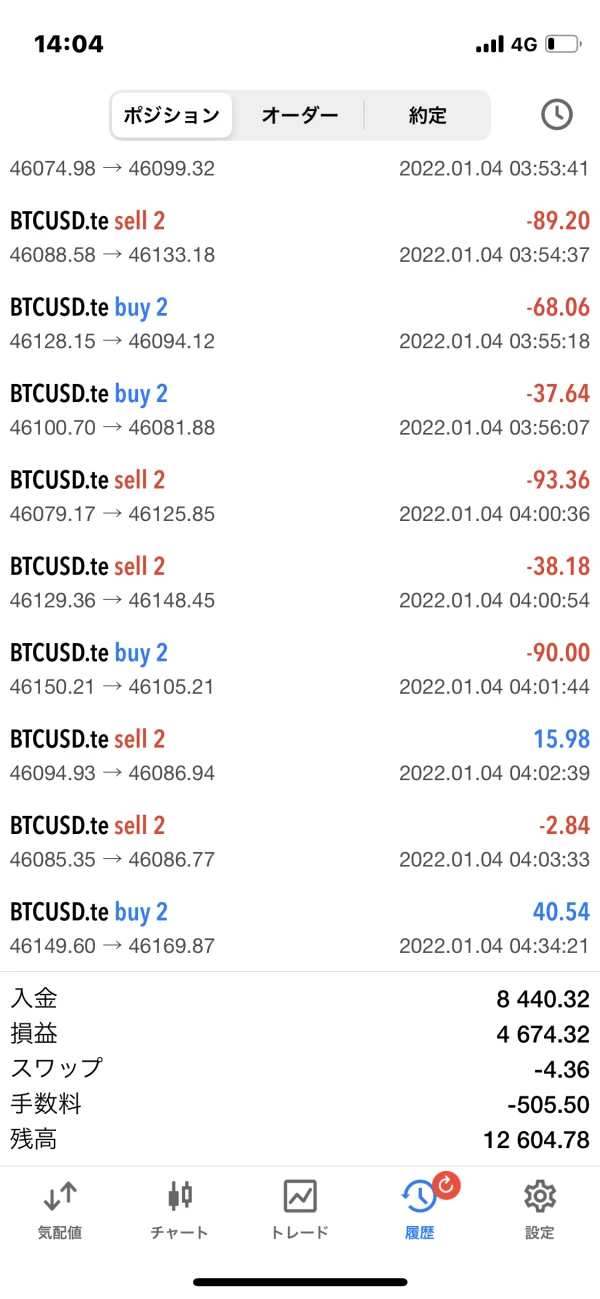This screenshot has width=600, height=1299.
Task: Switch to the オーダー tab
Action: point(299,115)
